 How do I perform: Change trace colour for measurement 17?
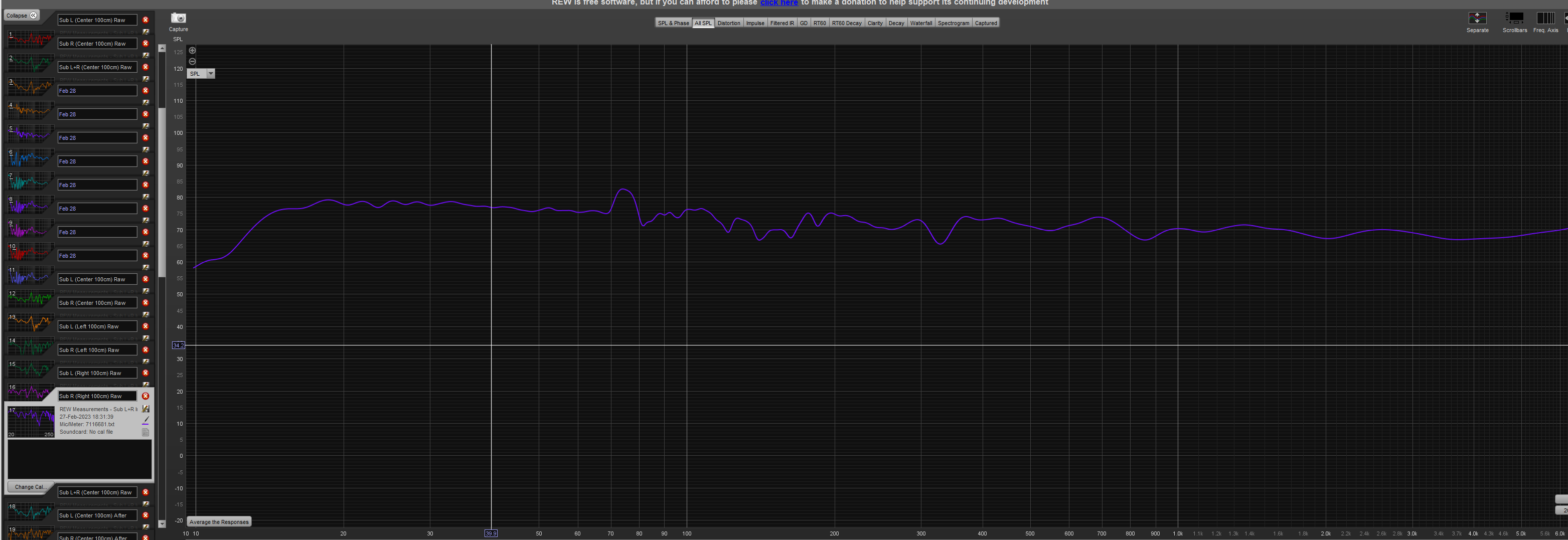coord(145,420)
